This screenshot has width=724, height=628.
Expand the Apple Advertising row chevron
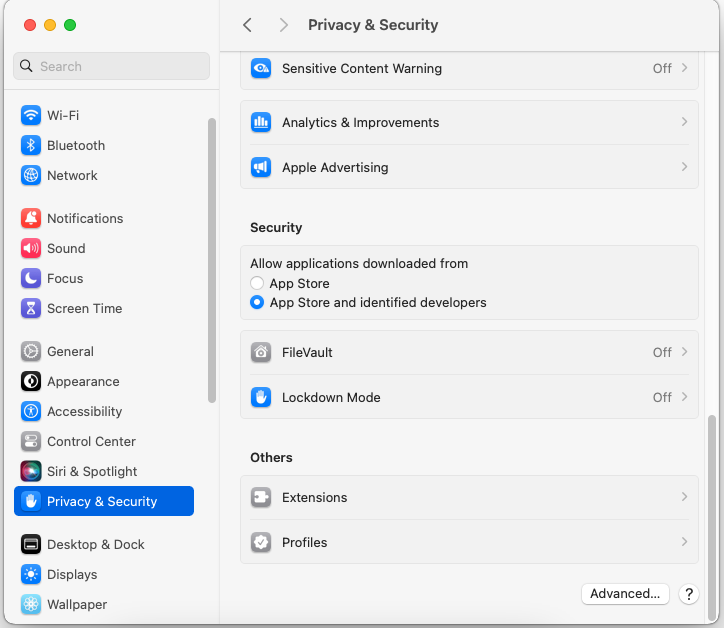click(684, 167)
